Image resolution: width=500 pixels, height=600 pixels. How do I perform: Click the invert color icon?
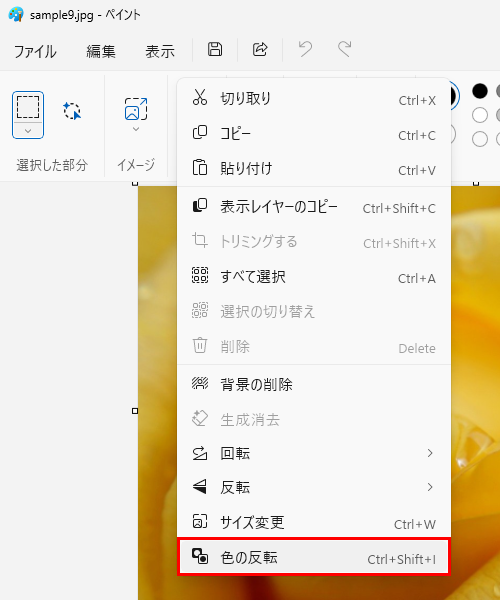coord(200,556)
